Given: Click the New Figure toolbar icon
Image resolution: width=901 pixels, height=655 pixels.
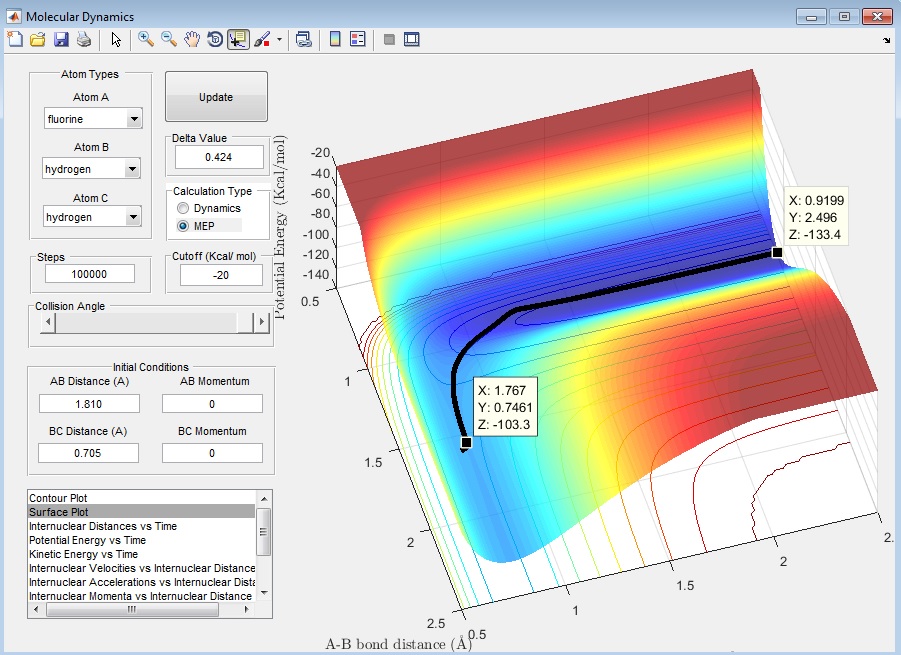Looking at the screenshot, I should [x=15, y=40].
